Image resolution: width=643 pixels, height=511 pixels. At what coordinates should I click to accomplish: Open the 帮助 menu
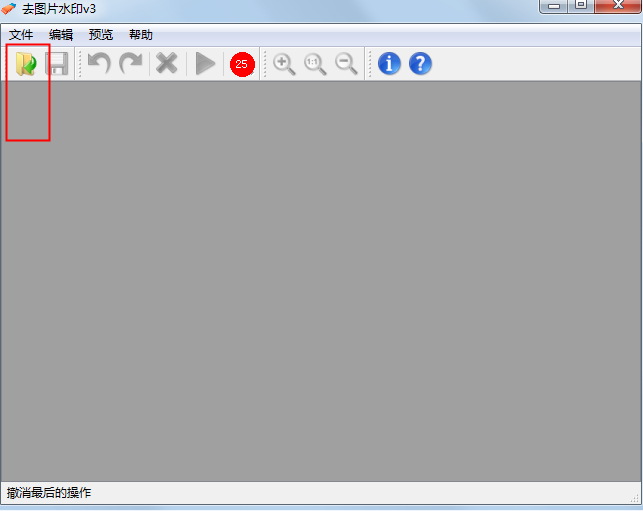141,35
